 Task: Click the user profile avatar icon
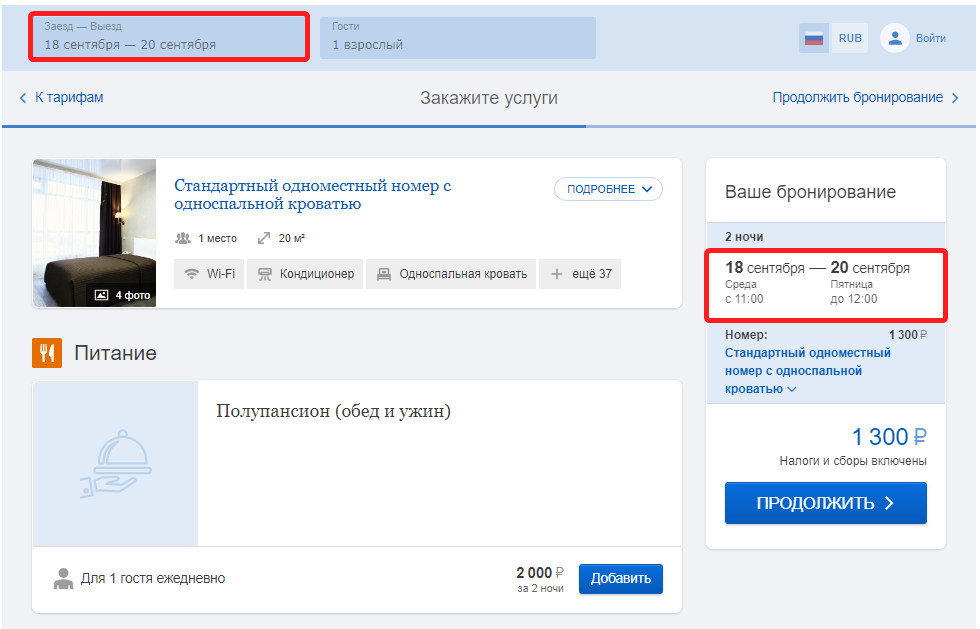pos(894,38)
